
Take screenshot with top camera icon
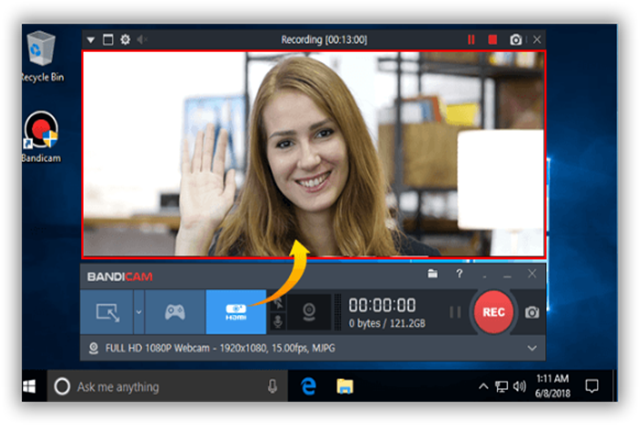[x=516, y=40]
